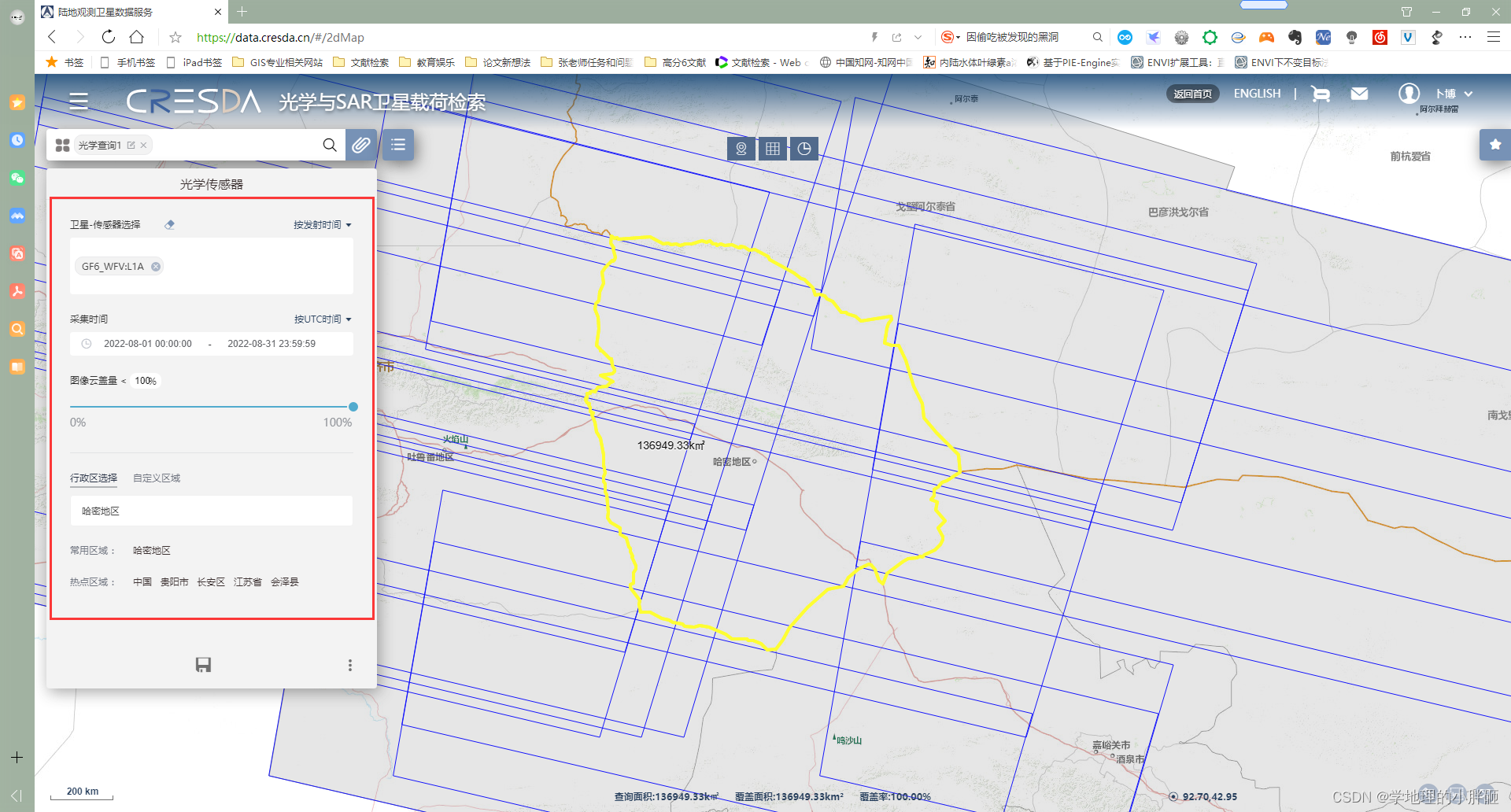Viewport: 1511px width, 812px height.
Task: Click the address bar URL
Action: pyautogui.click(x=280, y=37)
